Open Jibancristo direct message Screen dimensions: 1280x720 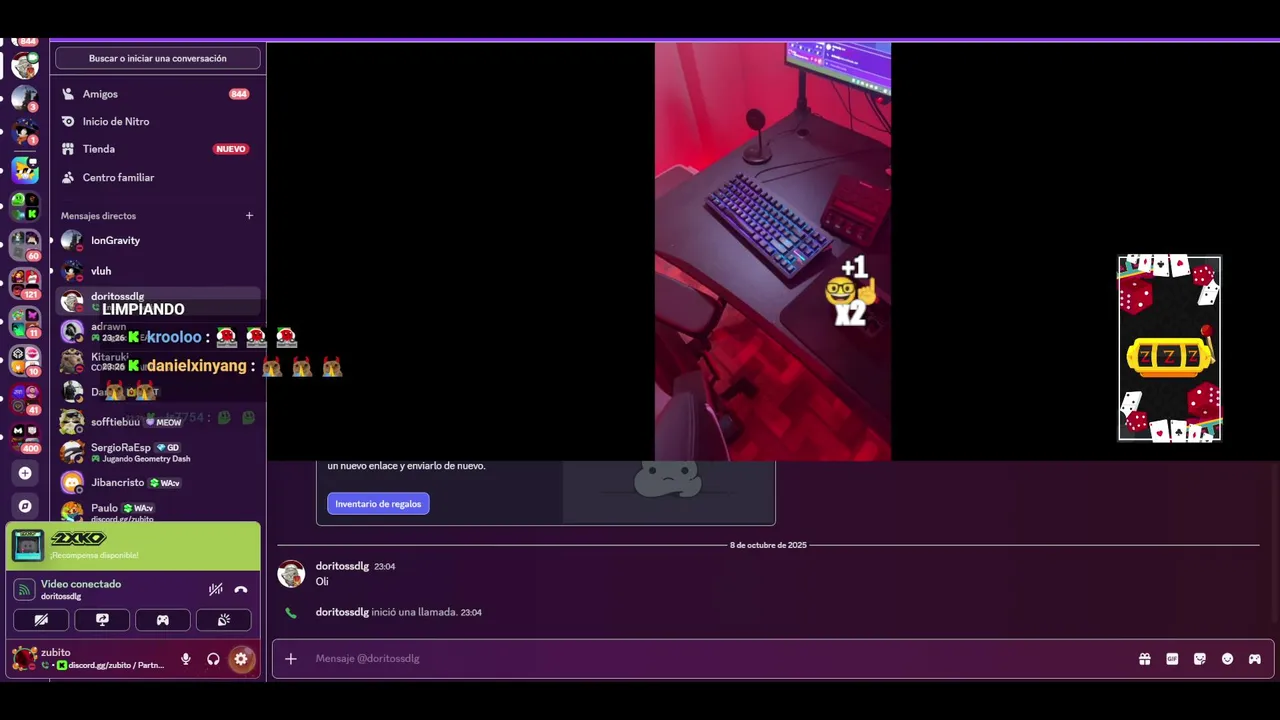tap(158, 483)
